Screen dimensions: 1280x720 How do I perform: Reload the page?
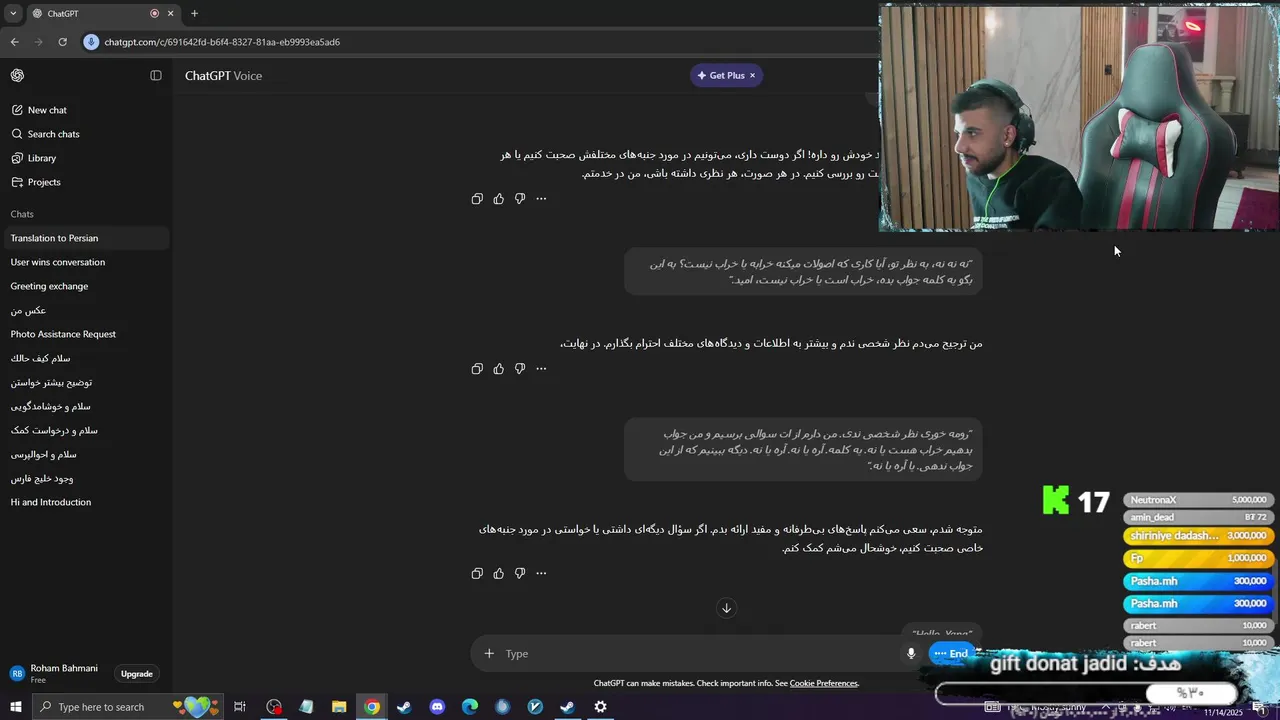[63, 42]
